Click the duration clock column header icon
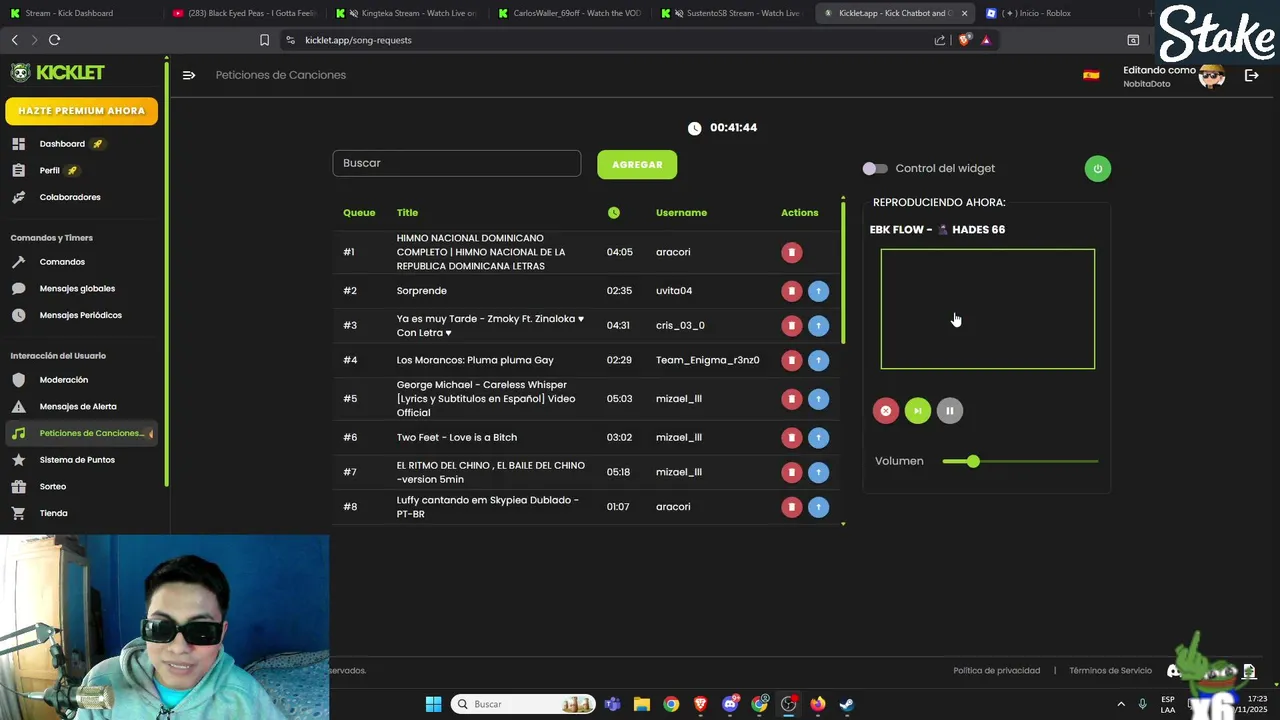 [x=613, y=213]
